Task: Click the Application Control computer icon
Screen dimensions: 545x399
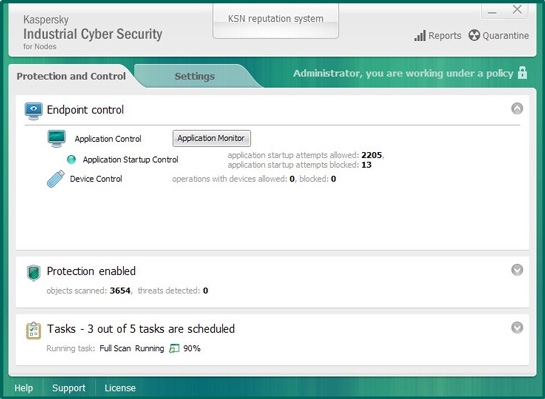Action: (56, 139)
